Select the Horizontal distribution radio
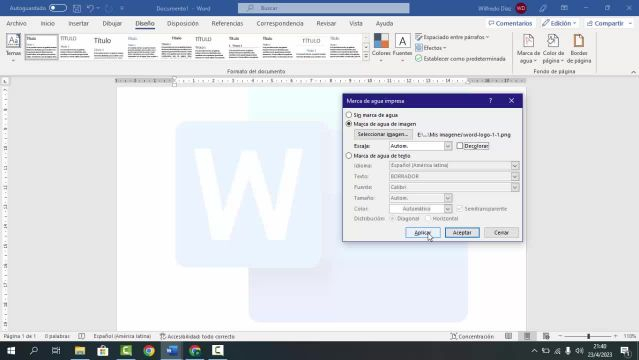 point(428,219)
